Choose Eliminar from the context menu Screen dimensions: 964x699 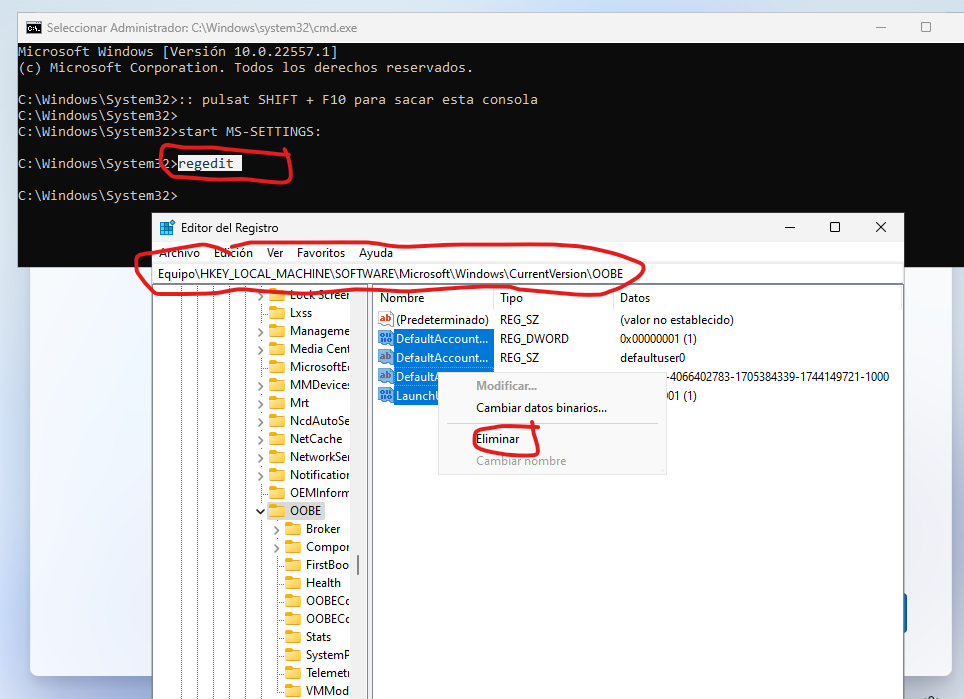(x=497, y=439)
